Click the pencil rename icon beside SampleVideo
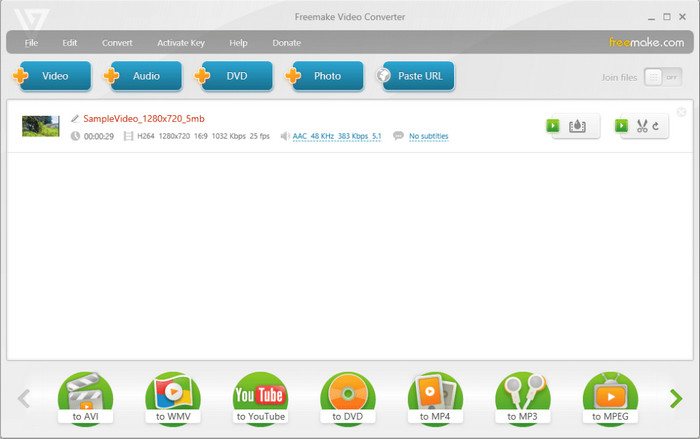 pos(75,119)
